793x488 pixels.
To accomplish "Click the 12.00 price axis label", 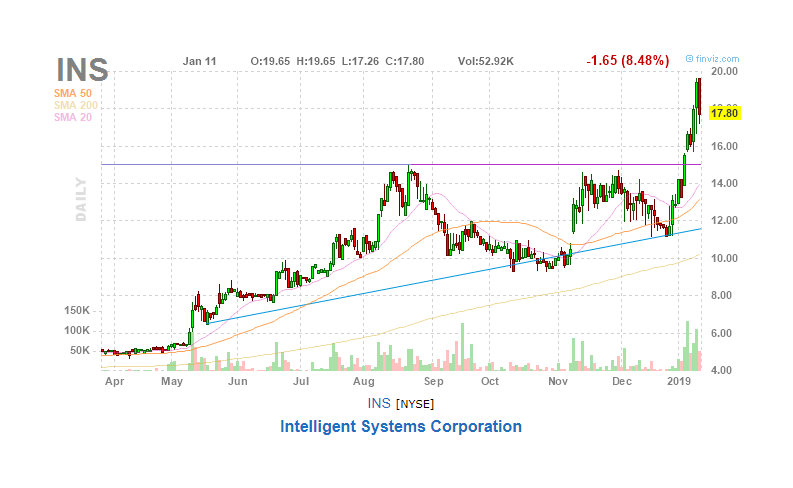I will [x=724, y=220].
